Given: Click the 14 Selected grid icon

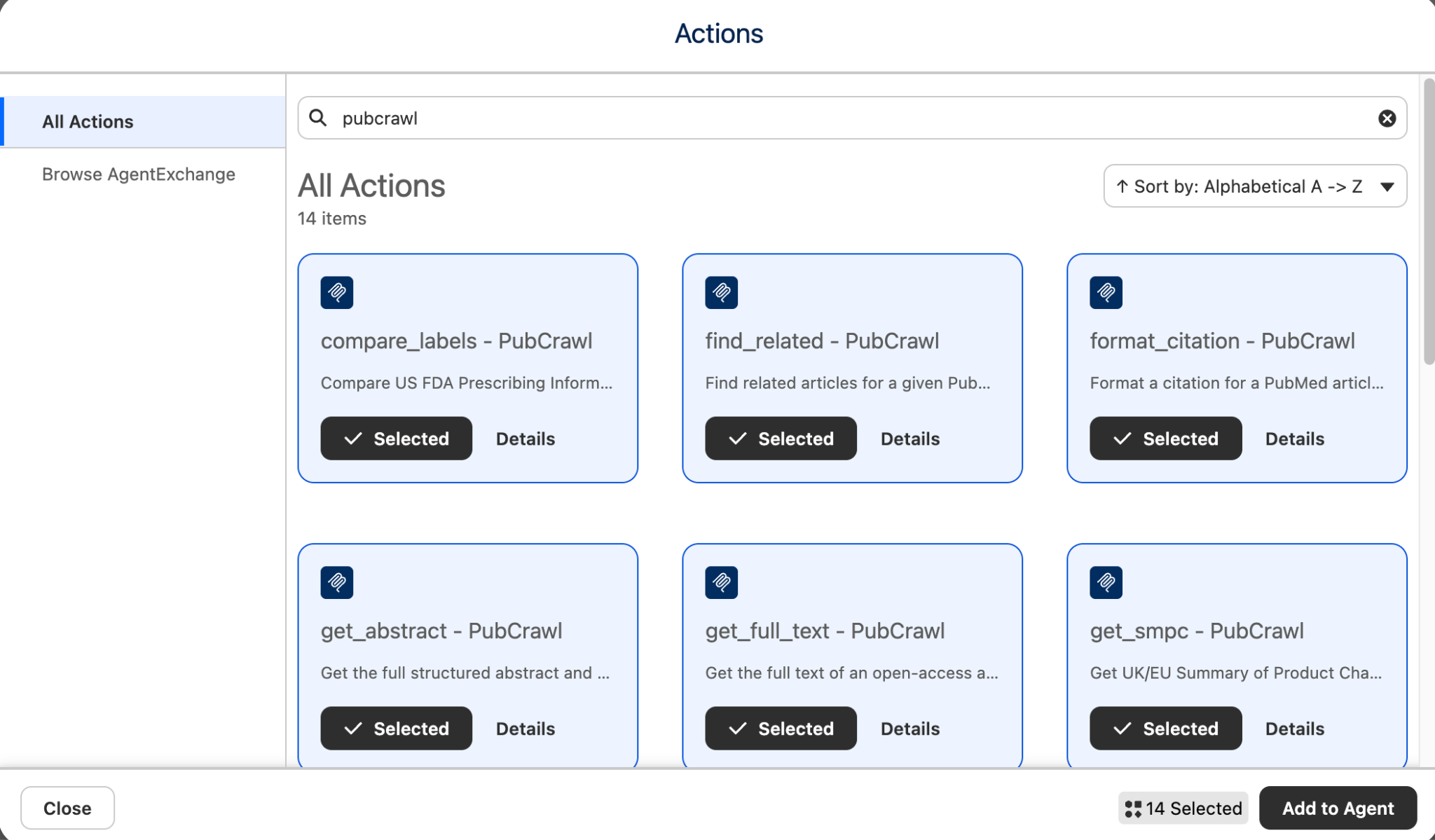Looking at the screenshot, I should pos(1133,808).
